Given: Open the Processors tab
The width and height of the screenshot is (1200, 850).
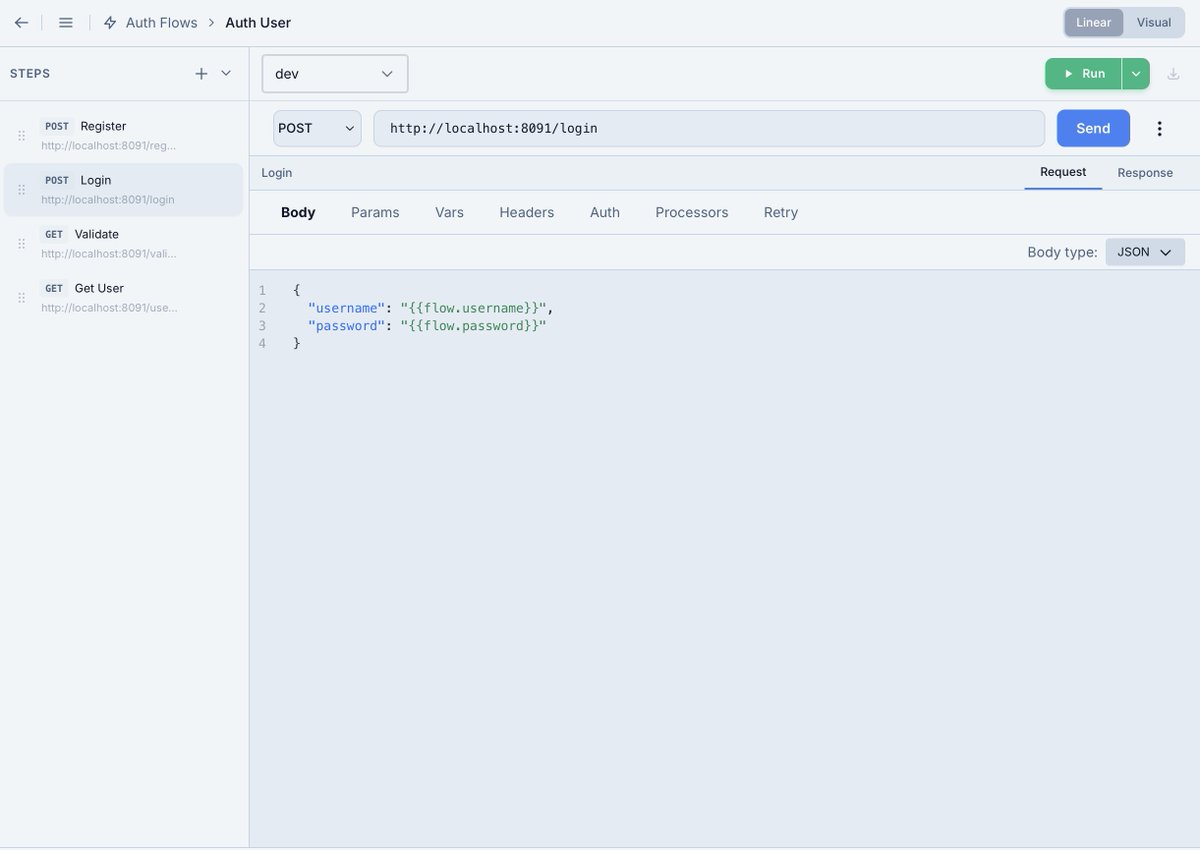Looking at the screenshot, I should (x=692, y=212).
